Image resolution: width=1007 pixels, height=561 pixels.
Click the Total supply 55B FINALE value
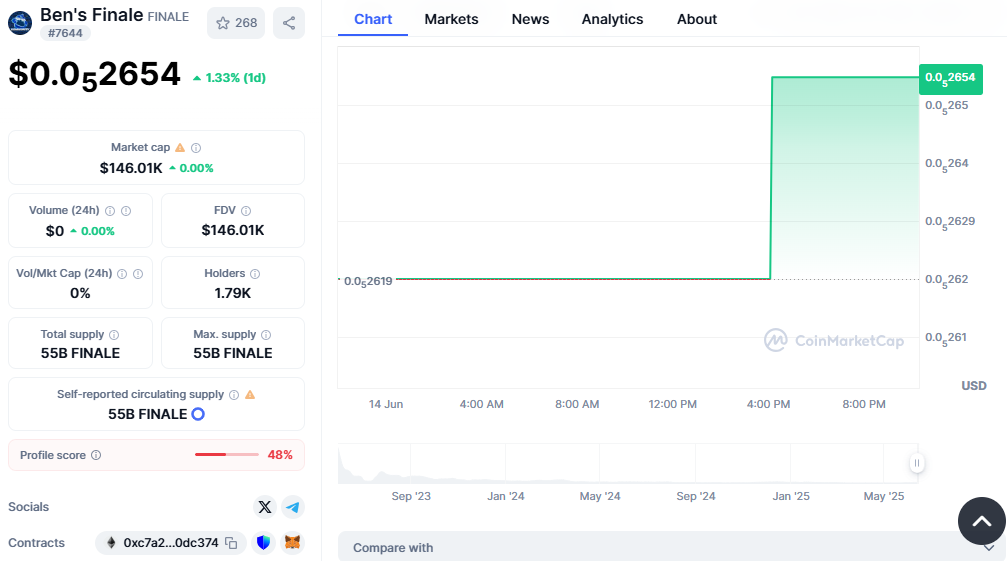[80, 353]
